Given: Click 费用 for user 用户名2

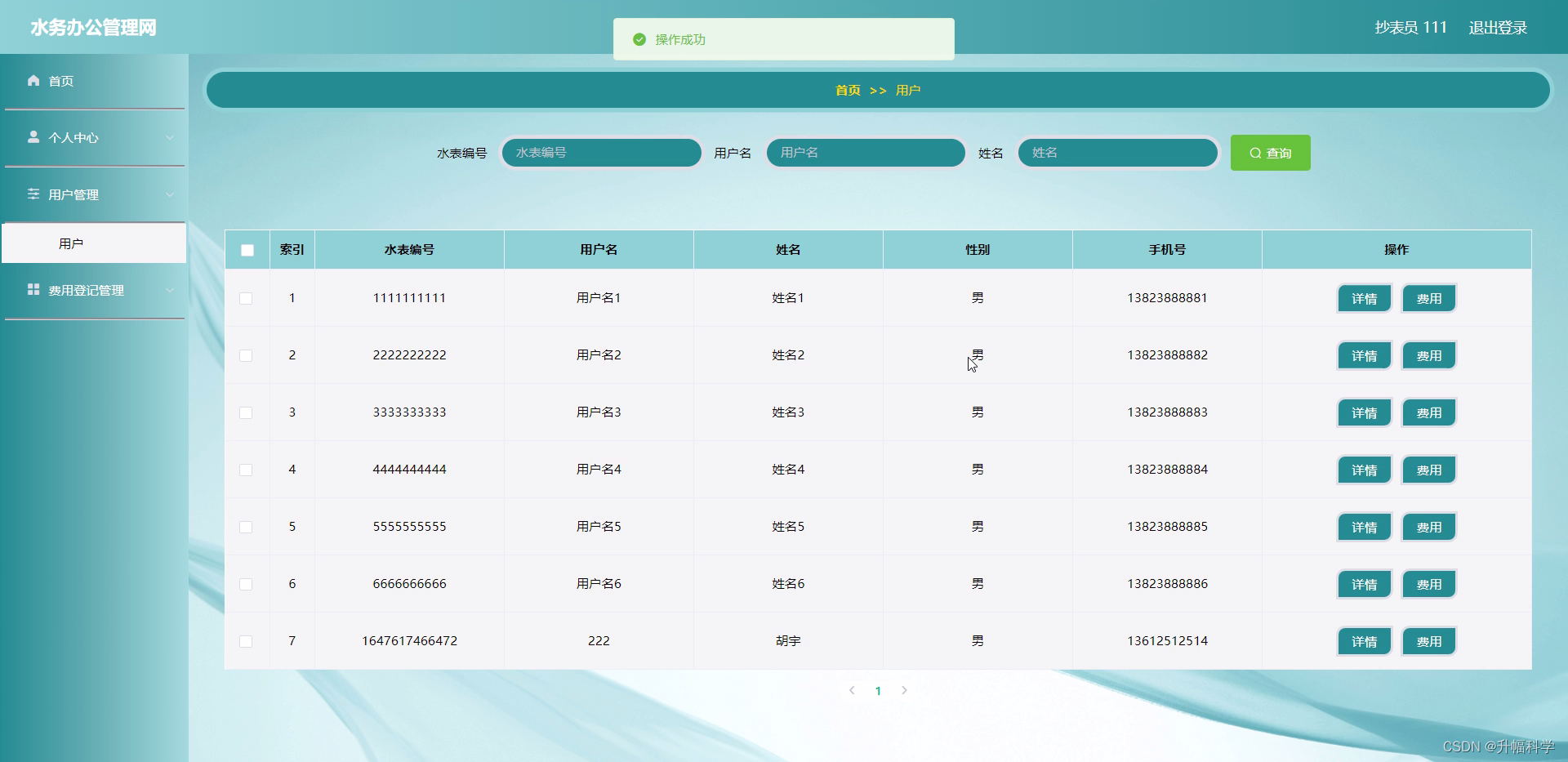Looking at the screenshot, I should tap(1428, 355).
